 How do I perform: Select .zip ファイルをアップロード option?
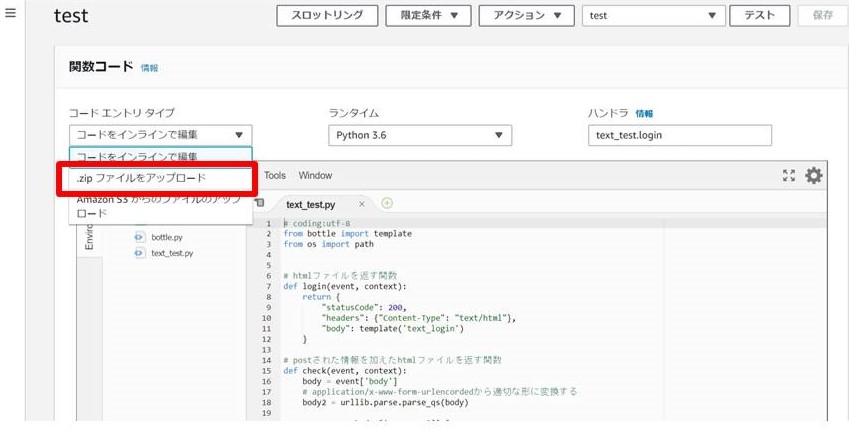(156, 178)
